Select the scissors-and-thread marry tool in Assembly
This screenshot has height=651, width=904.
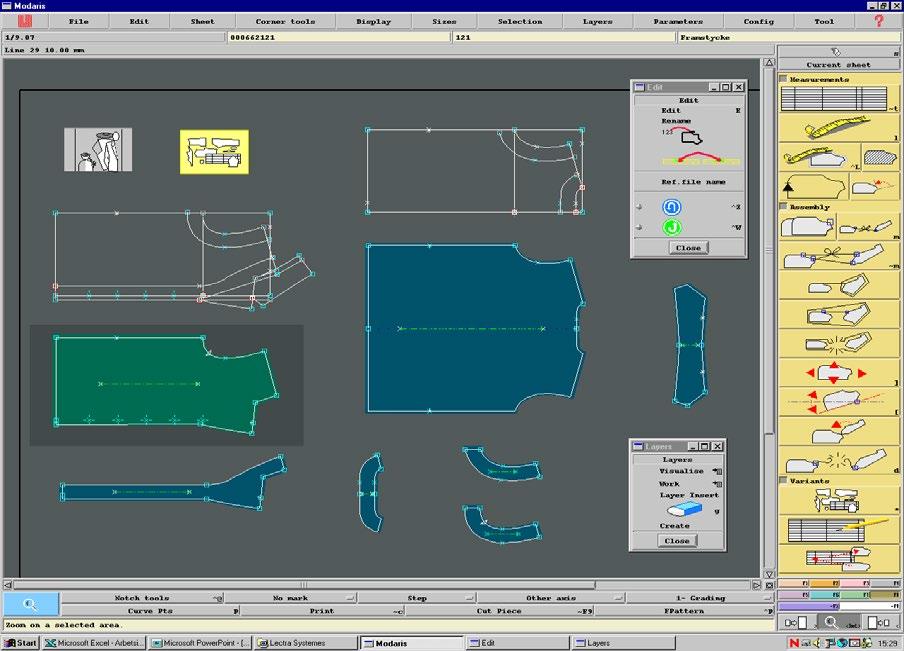[838, 256]
